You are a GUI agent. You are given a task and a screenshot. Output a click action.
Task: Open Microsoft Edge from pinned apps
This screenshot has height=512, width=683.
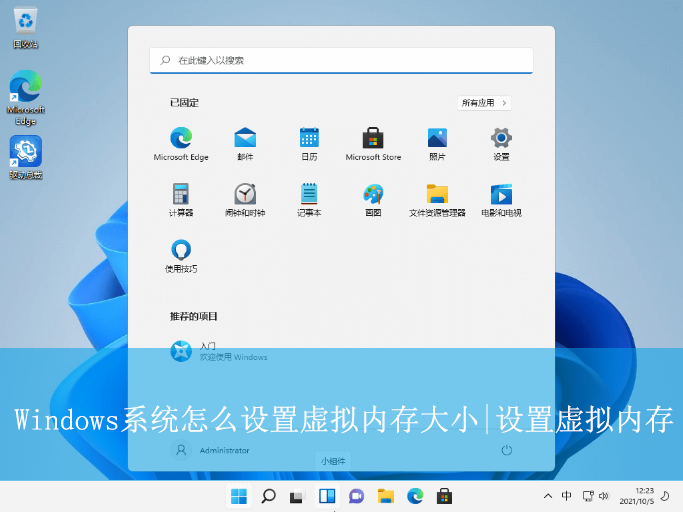click(181, 144)
